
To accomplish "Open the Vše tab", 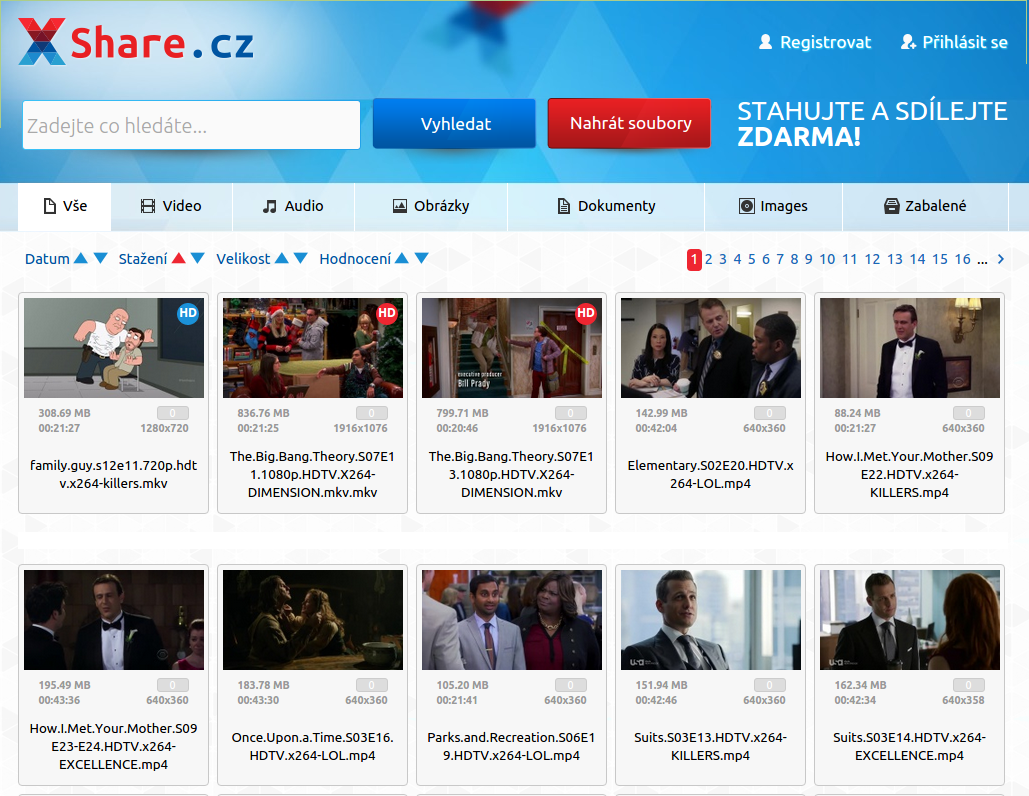I will 64,207.
